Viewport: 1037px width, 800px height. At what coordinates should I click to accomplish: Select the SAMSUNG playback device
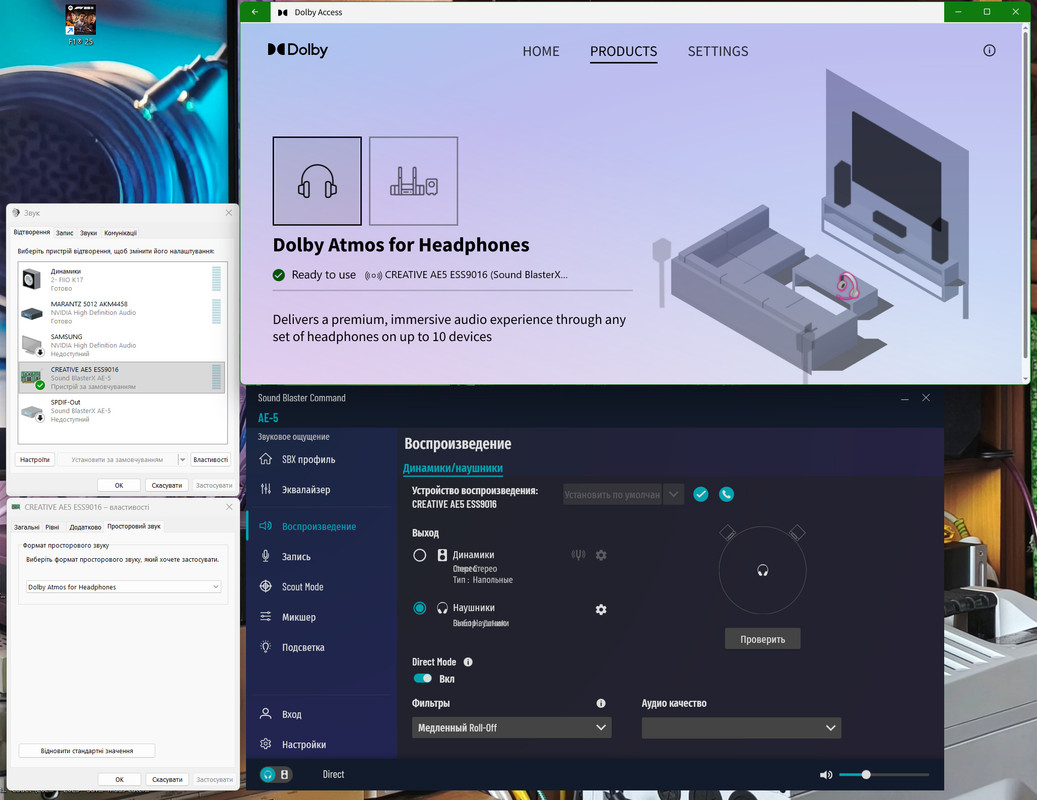click(122, 344)
